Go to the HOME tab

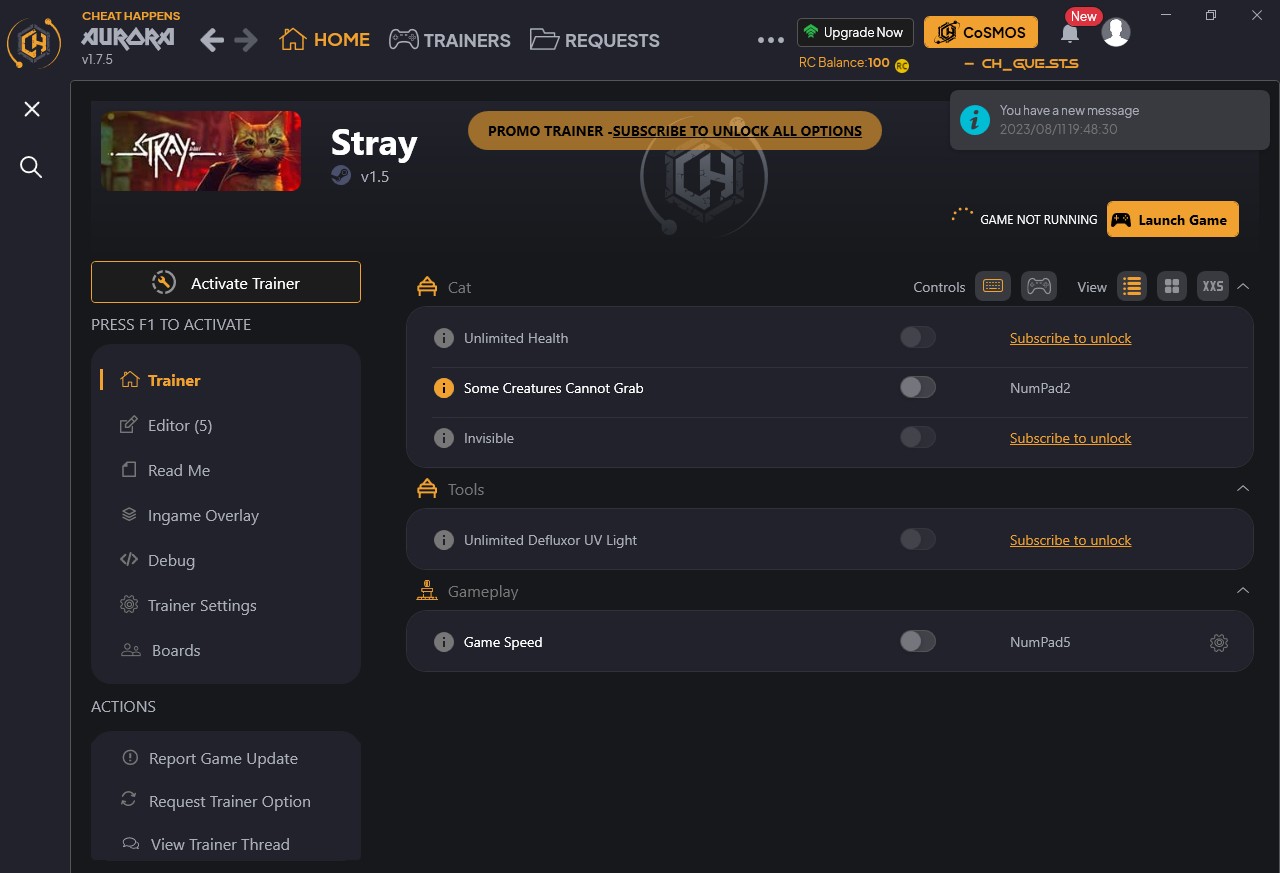click(x=325, y=40)
